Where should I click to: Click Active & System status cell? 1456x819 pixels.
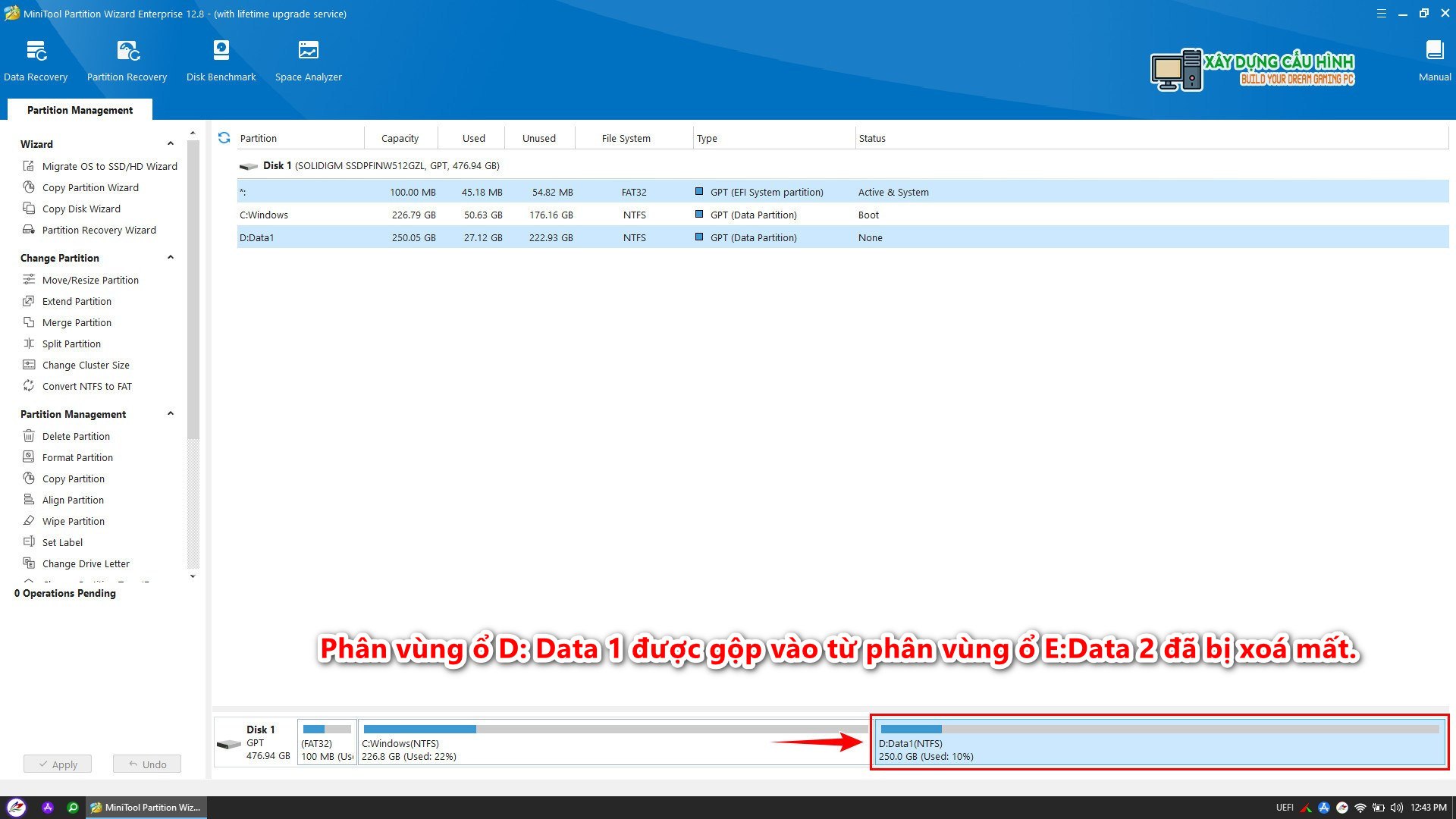tap(893, 192)
